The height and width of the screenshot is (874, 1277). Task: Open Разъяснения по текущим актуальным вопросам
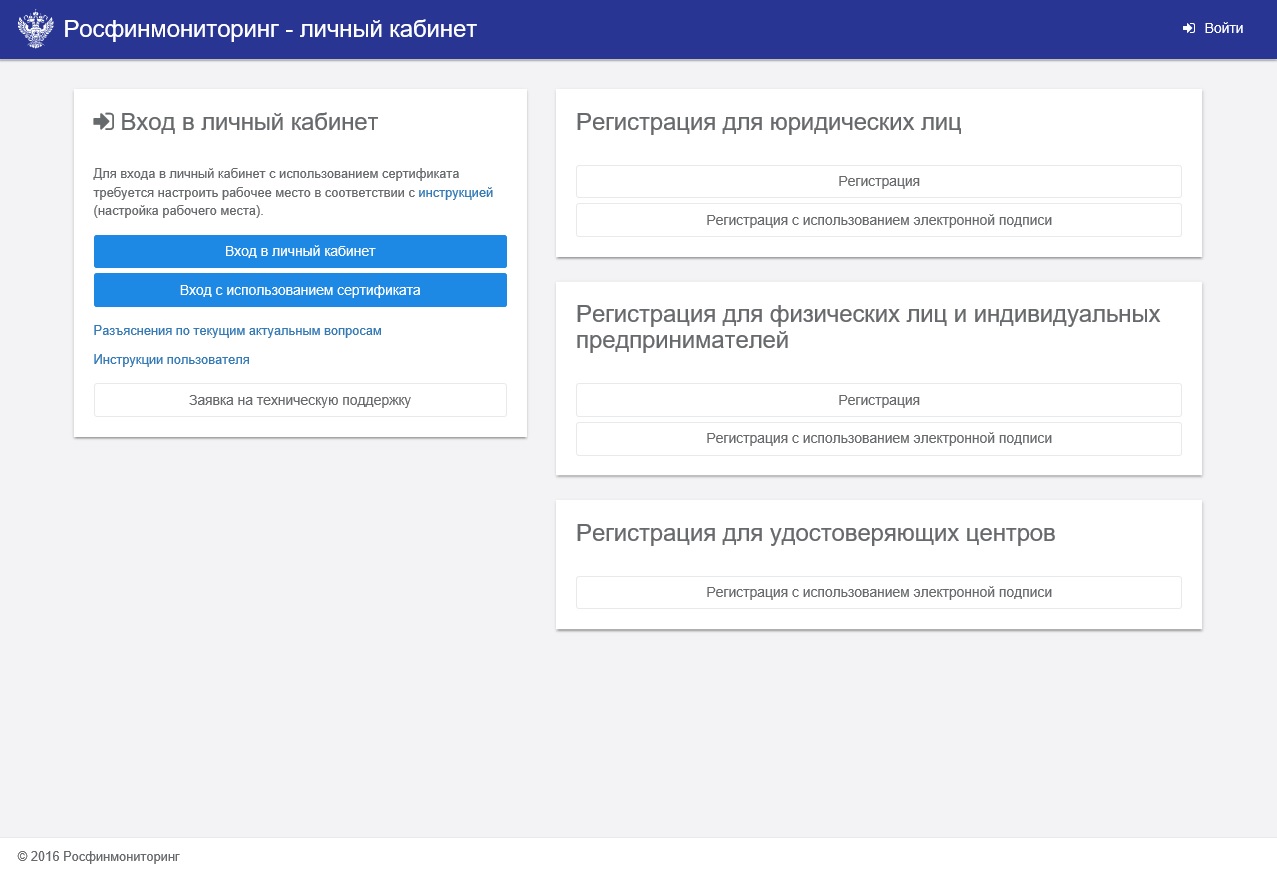coord(238,331)
